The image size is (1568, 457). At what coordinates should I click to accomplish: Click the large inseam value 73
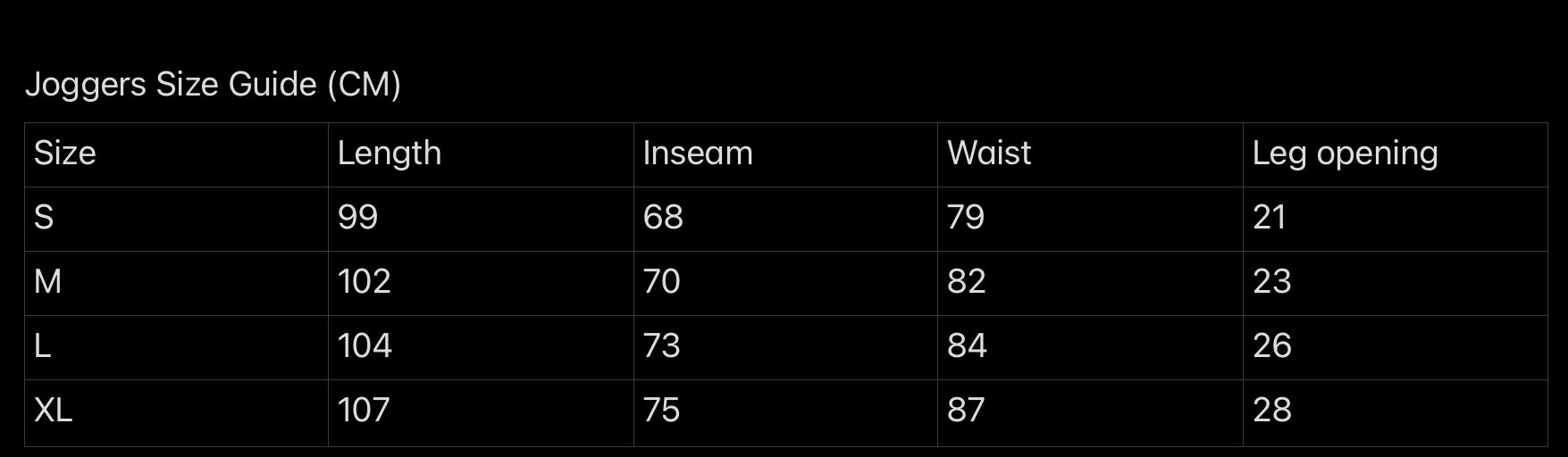(x=662, y=346)
